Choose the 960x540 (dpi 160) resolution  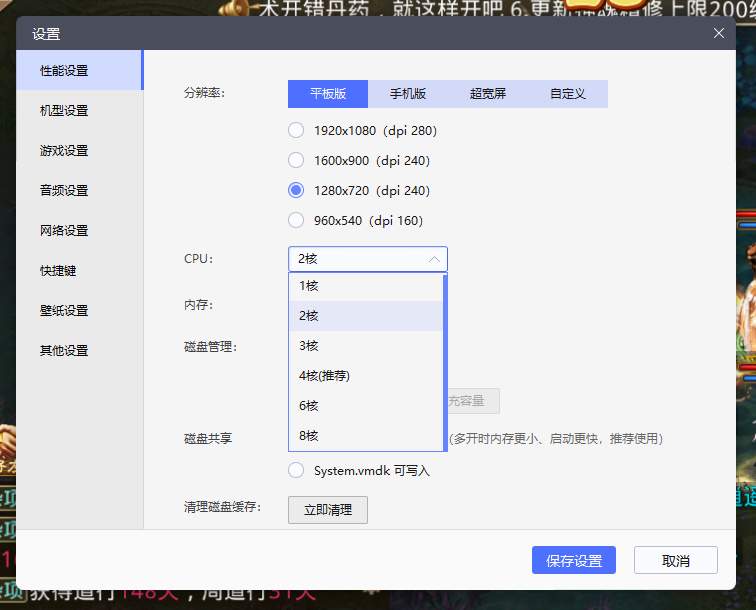296,220
